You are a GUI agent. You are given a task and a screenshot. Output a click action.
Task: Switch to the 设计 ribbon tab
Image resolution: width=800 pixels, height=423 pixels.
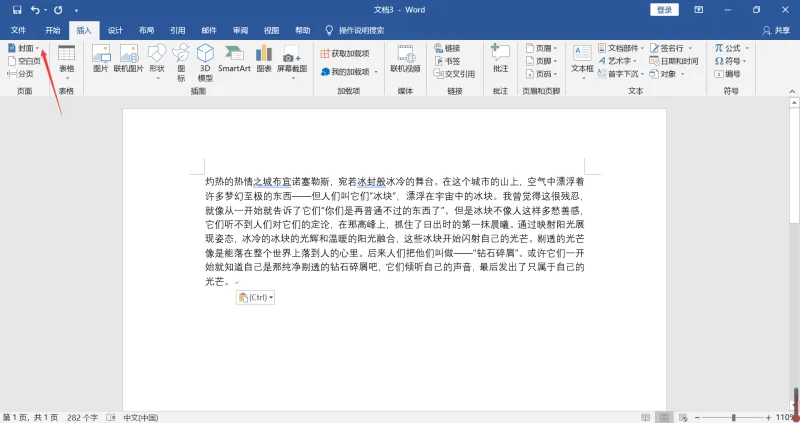(115, 30)
